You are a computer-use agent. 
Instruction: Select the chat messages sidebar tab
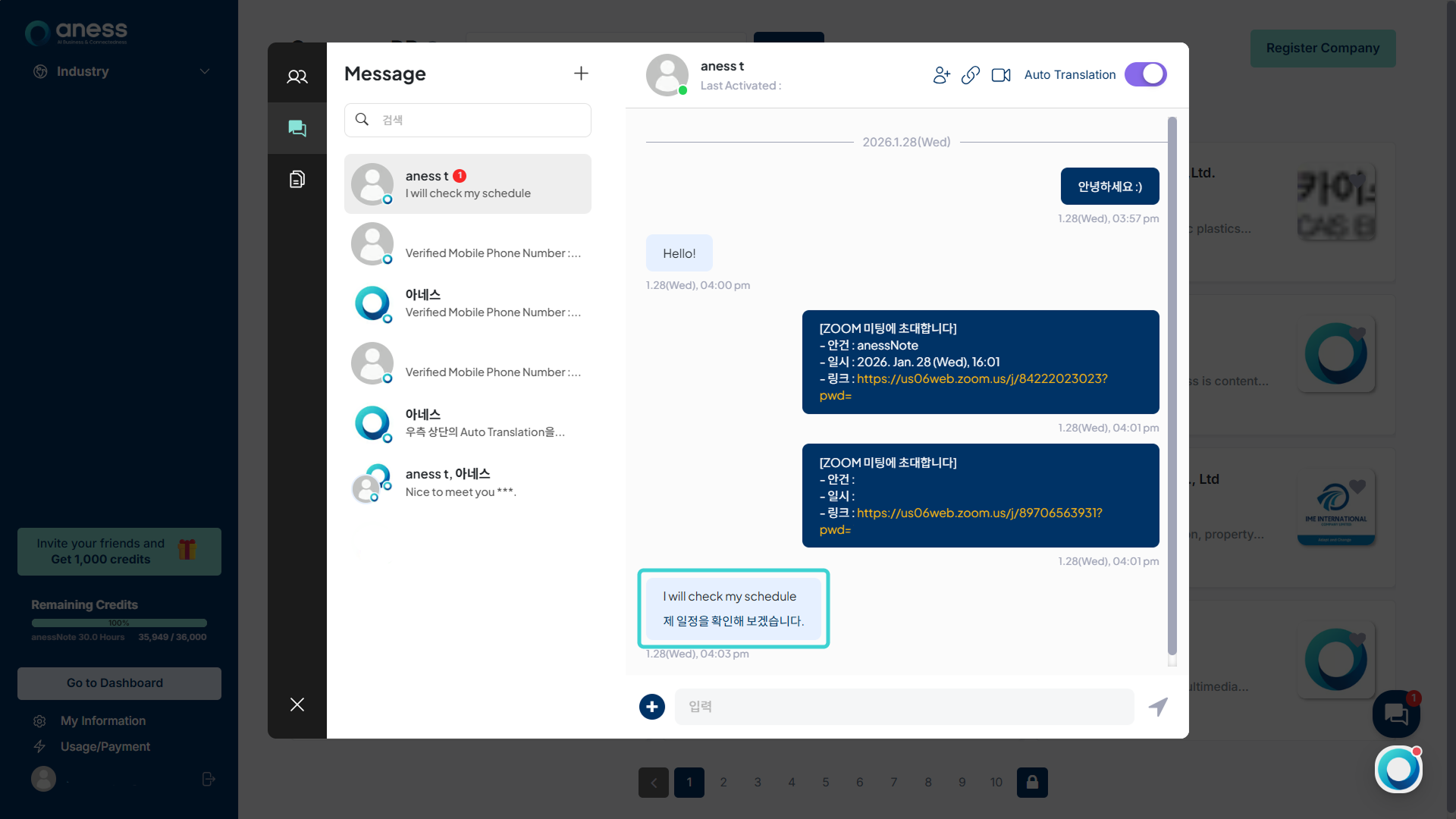coord(297,128)
